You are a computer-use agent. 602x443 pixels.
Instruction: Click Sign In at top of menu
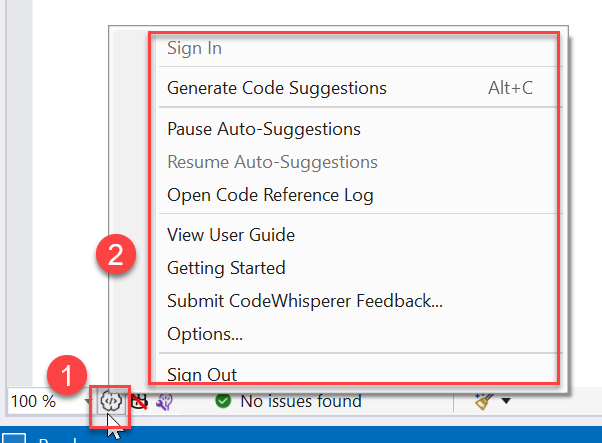tap(194, 48)
